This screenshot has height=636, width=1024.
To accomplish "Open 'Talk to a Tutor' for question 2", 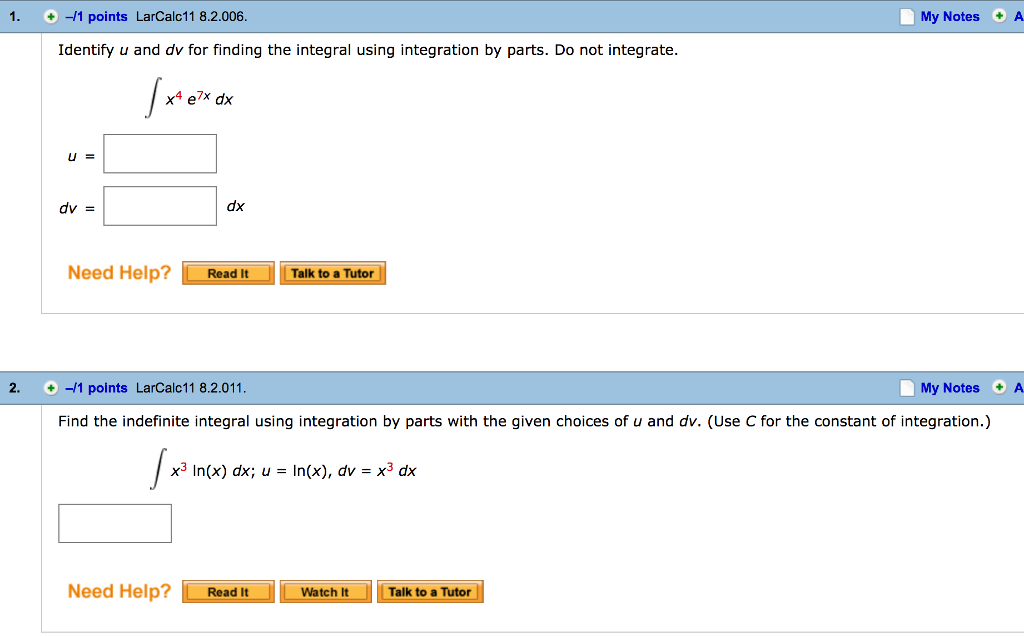I will (430, 591).
